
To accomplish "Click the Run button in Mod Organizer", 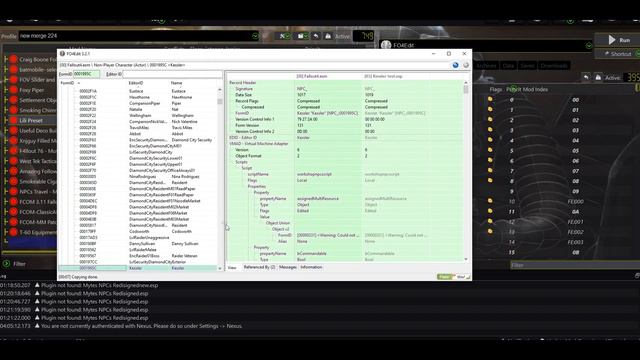I will [619, 40].
